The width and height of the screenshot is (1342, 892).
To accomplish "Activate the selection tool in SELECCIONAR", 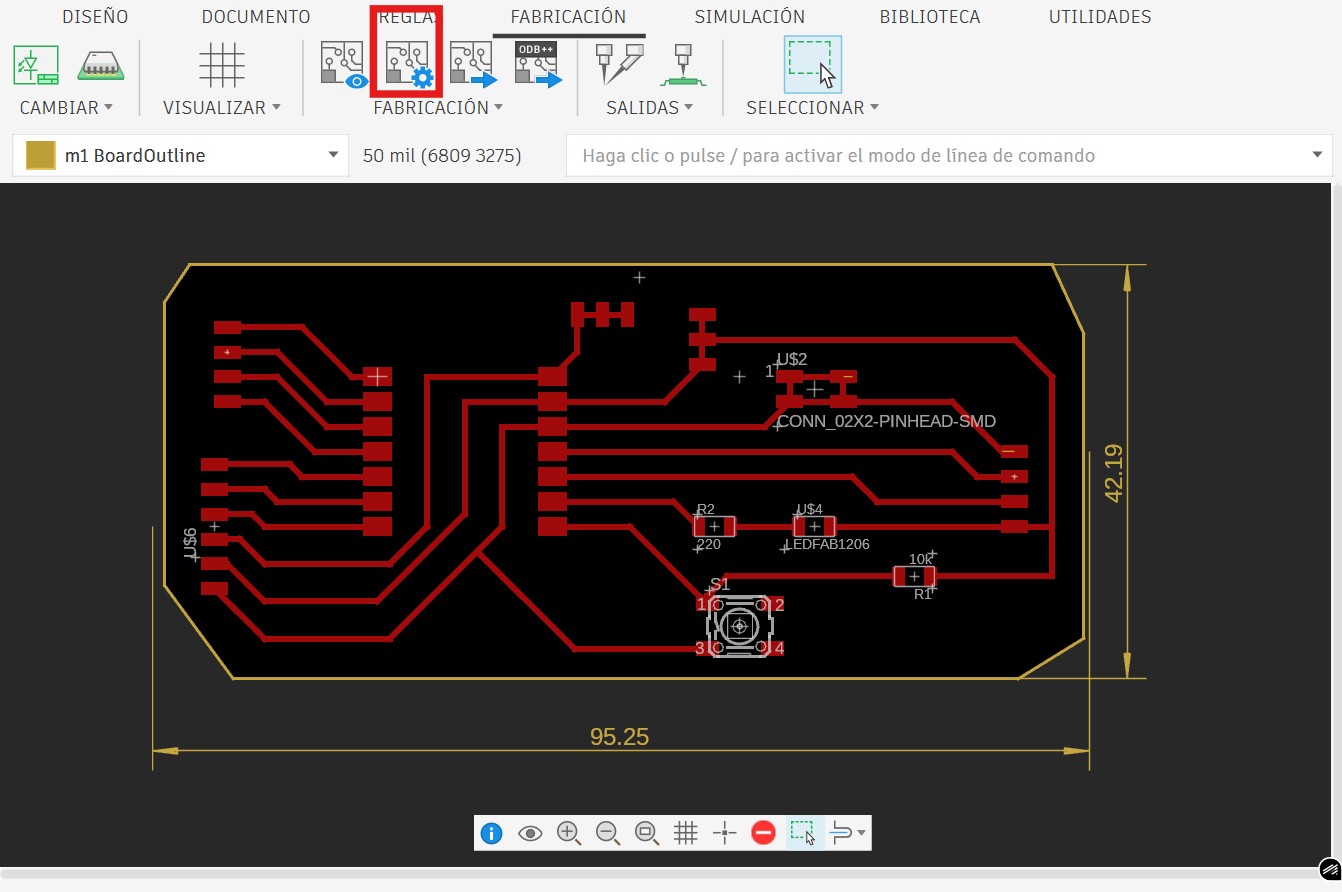I will pos(813,65).
